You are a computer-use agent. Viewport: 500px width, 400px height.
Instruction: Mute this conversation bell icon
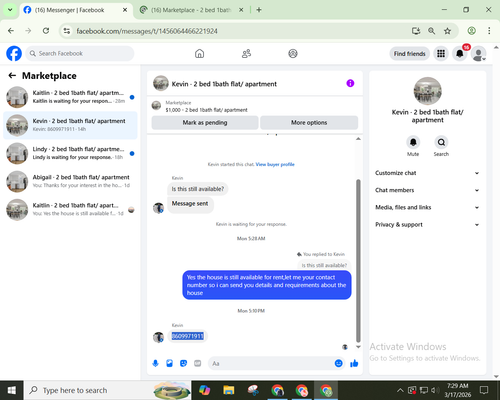(413, 142)
